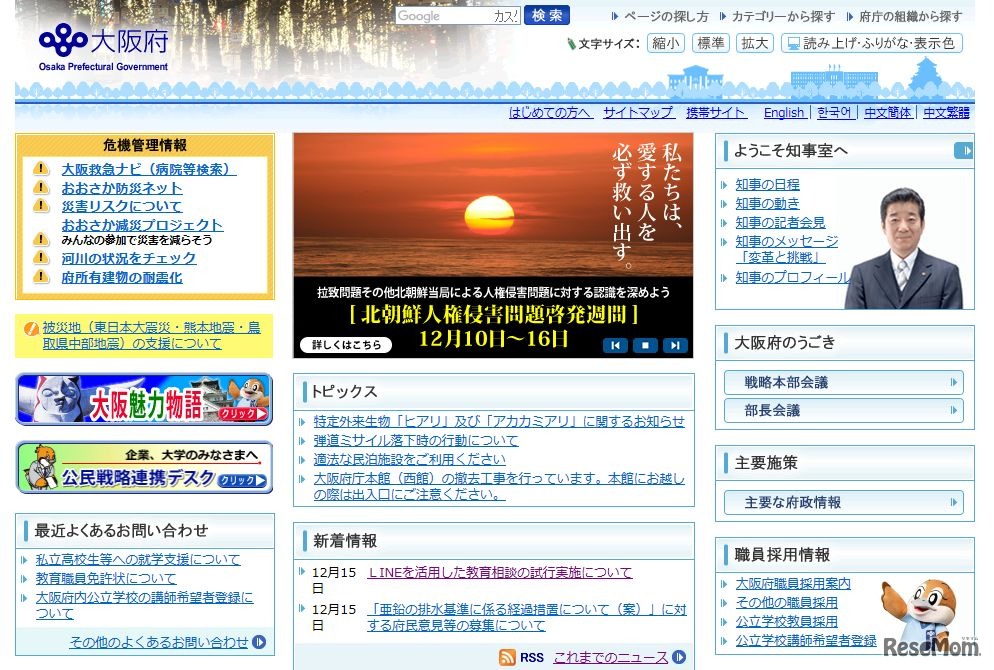
Task: Click warning icon beside おおさか防災ネット
Action: 41,188
